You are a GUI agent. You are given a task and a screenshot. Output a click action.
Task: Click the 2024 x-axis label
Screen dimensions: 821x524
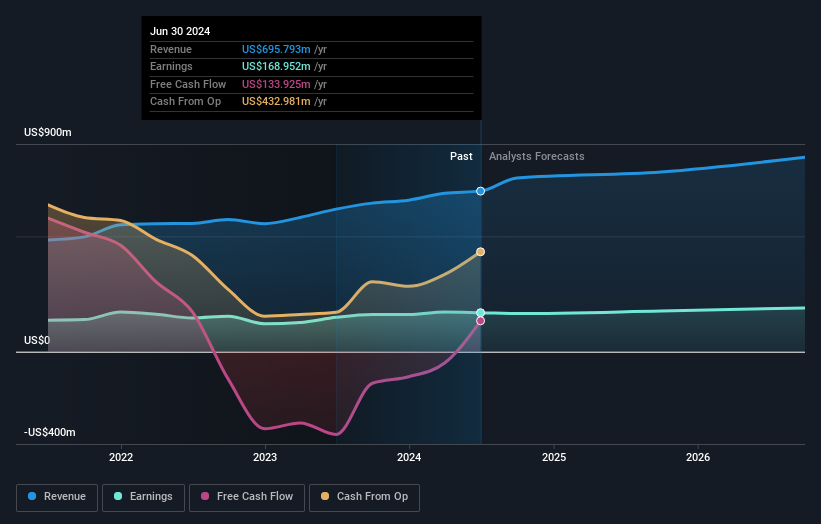click(x=409, y=457)
